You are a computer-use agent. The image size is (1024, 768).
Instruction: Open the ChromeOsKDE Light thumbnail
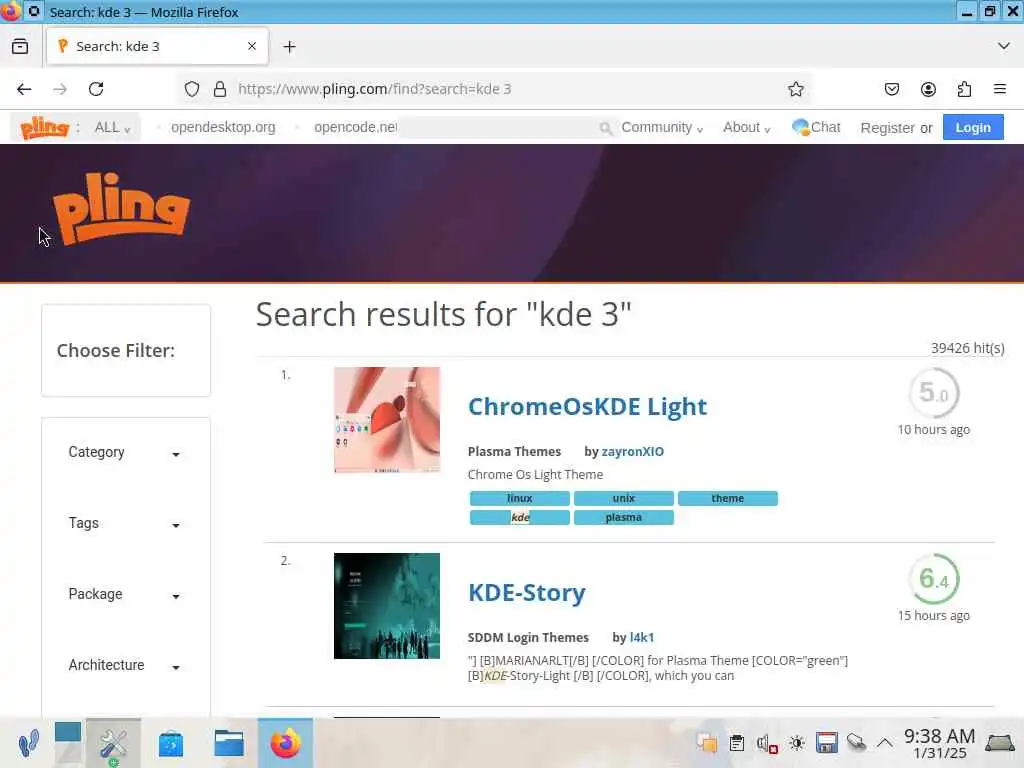click(387, 420)
